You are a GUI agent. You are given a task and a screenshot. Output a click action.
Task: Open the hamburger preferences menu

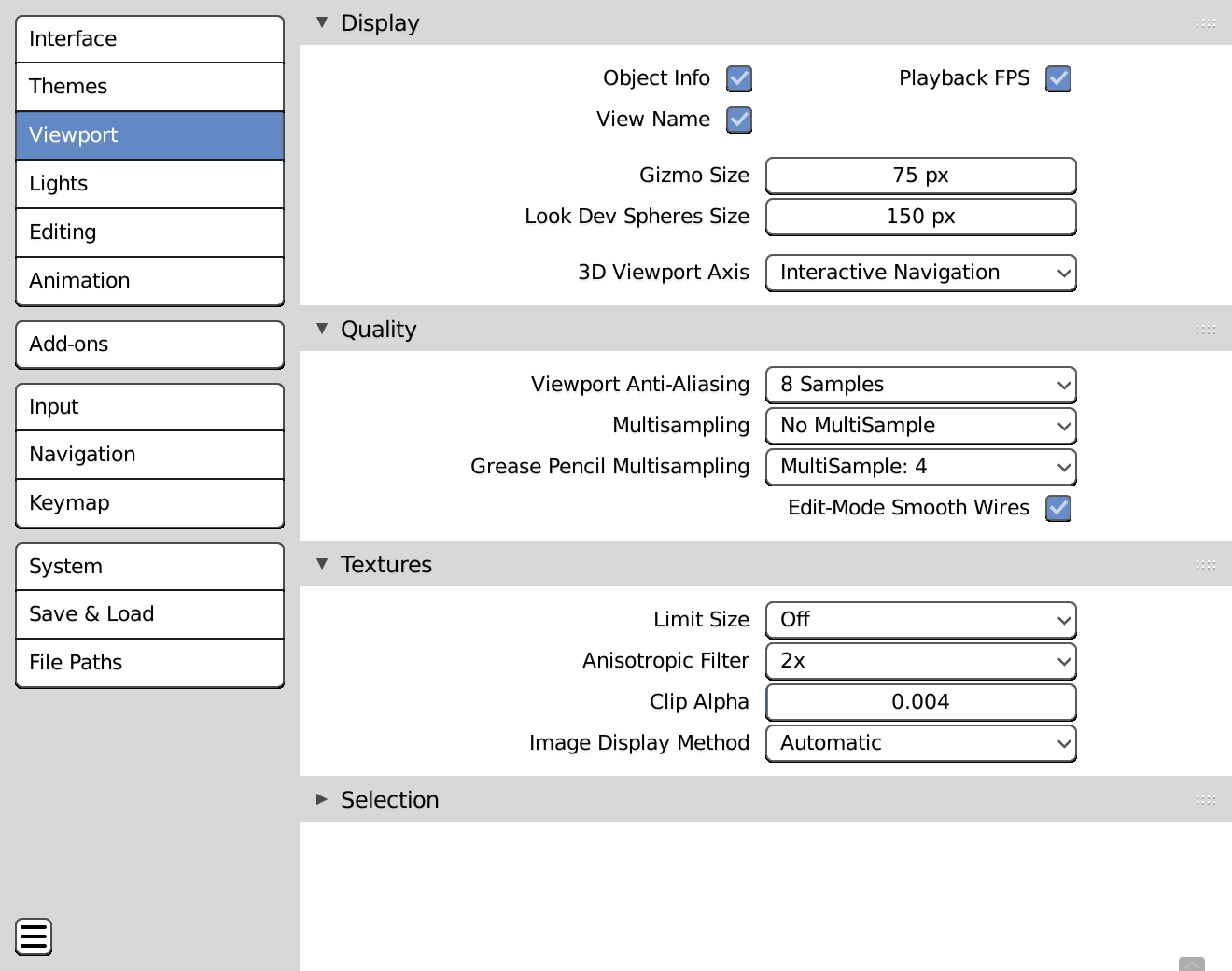pos(34,936)
